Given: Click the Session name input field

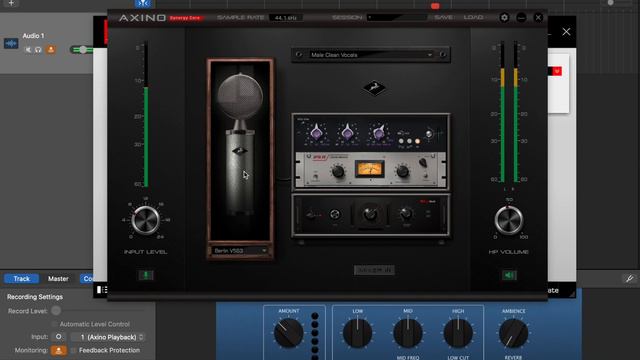Looking at the screenshot, I should (x=397, y=18).
